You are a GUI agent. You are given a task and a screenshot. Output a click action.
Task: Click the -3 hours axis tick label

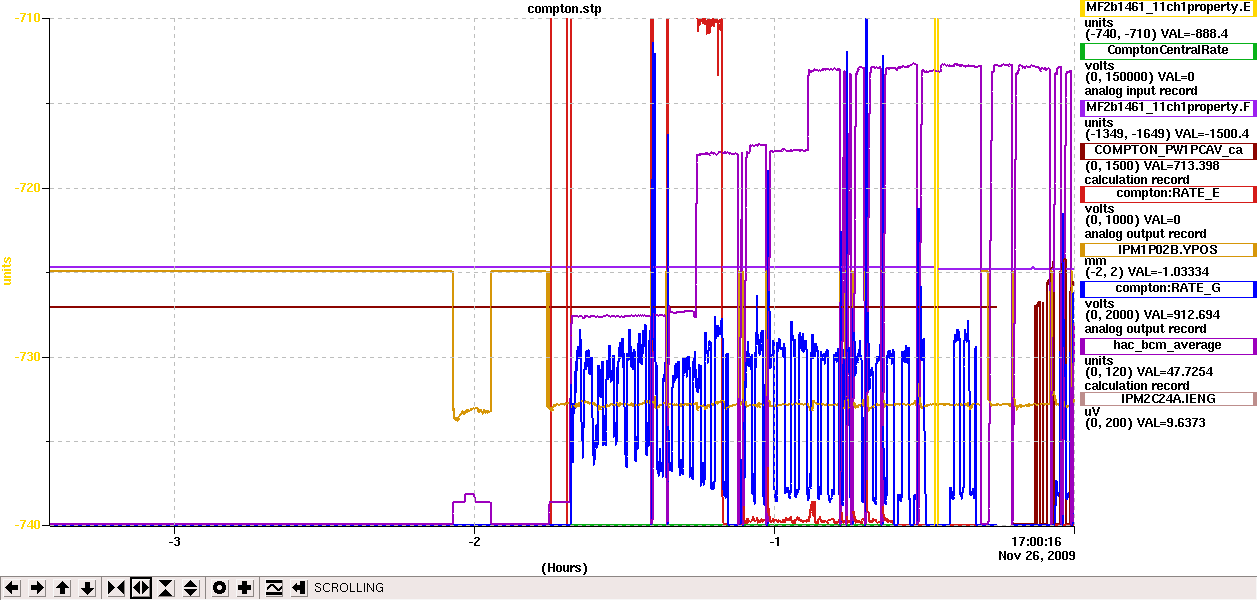click(175, 541)
